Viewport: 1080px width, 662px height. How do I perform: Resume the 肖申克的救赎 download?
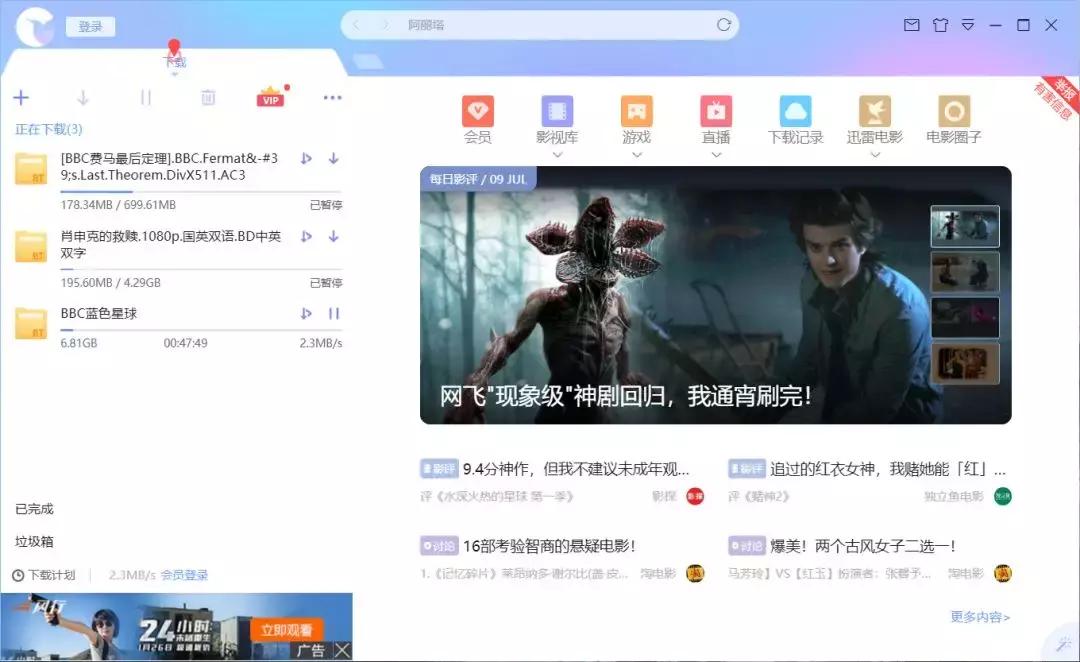[x=307, y=237]
